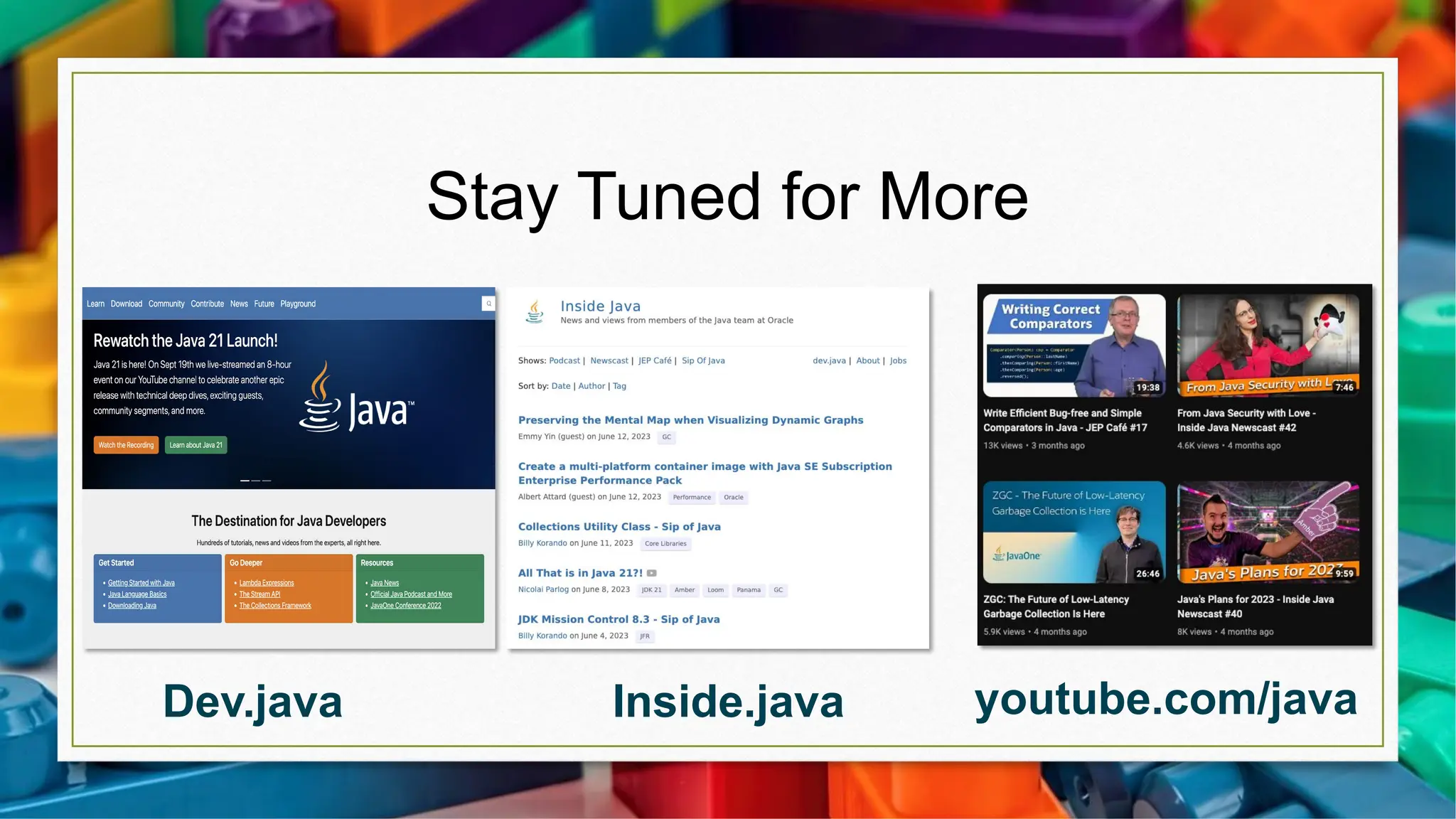Open Official Java Podcast and More link
1456x819 pixels.
[411, 594]
